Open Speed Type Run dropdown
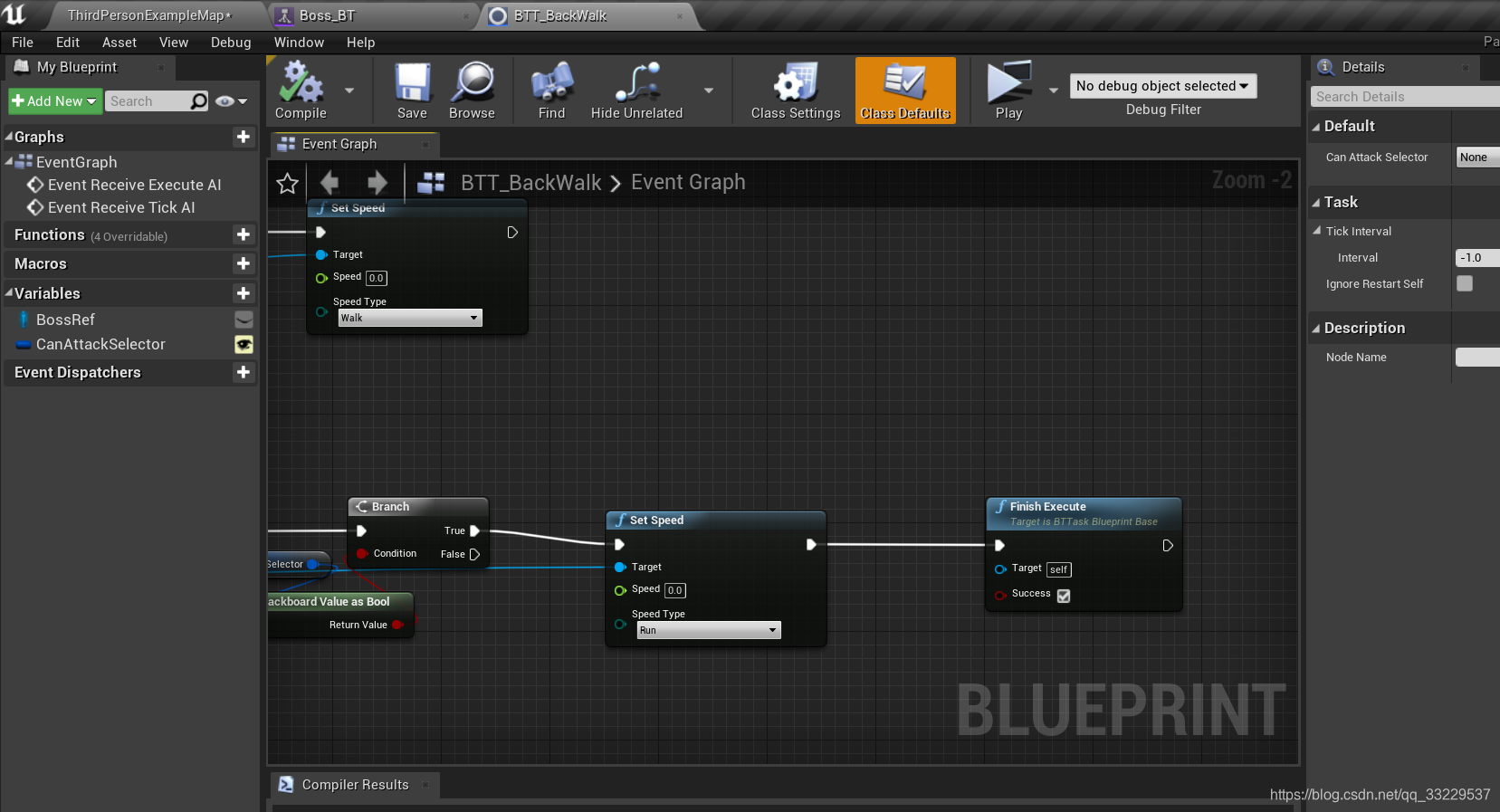Viewport: 1500px width, 812px height. point(709,630)
